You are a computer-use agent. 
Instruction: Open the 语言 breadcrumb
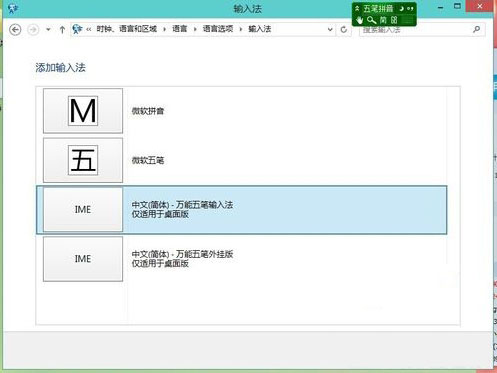coord(180,29)
